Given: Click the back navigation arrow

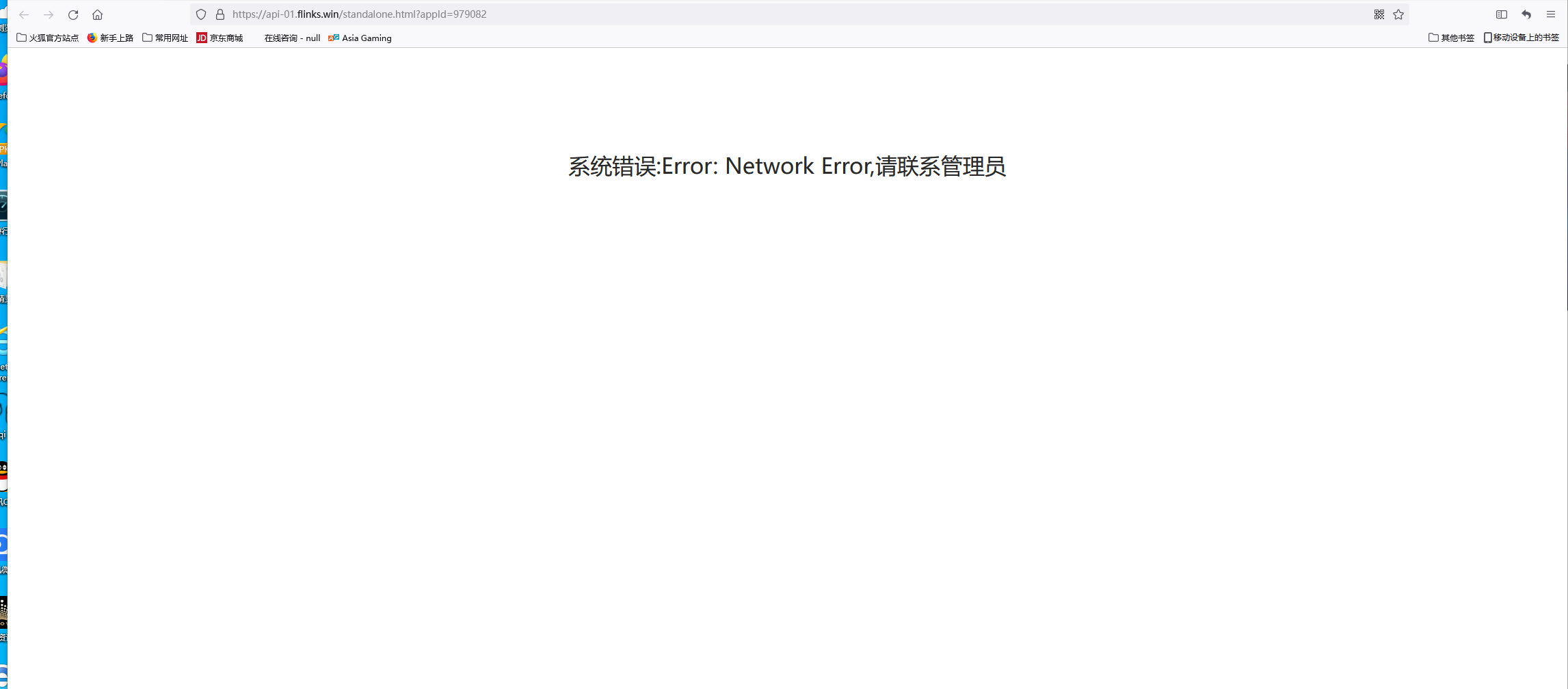Looking at the screenshot, I should pos(24,14).
